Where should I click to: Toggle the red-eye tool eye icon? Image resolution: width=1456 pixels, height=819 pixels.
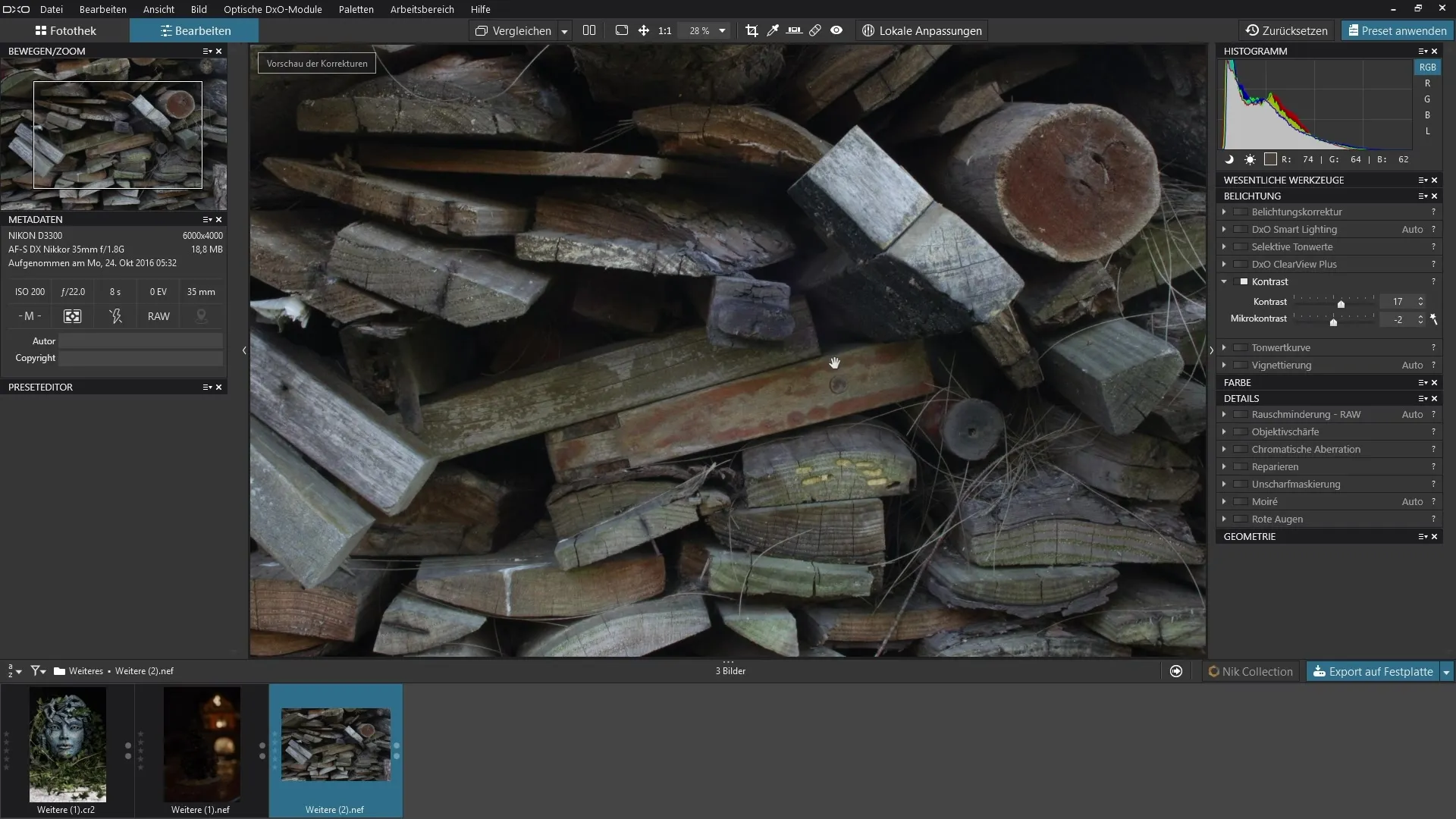coord(836,30)
